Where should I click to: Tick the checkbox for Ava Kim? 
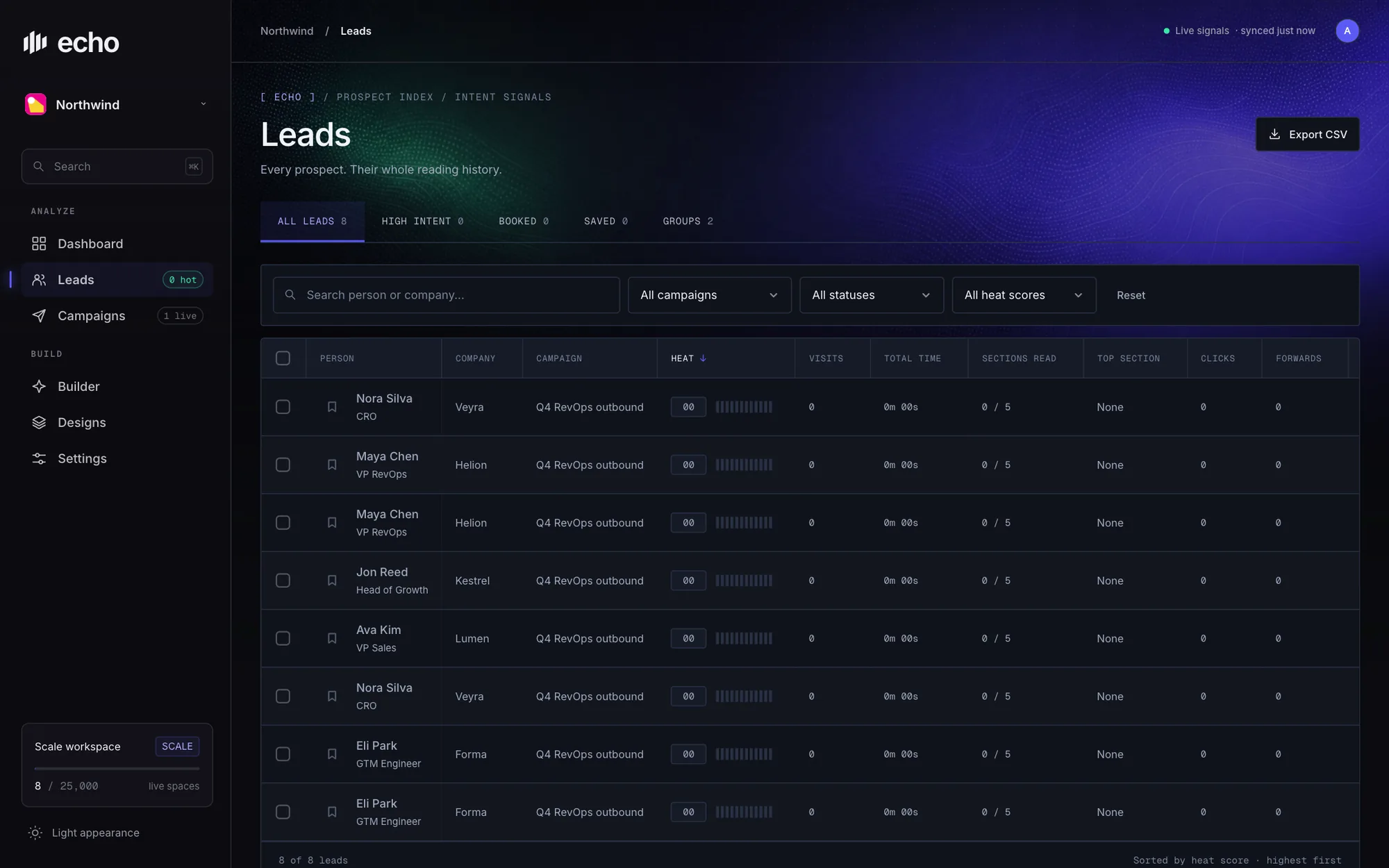pyautogui.click(x=283, y=638)
